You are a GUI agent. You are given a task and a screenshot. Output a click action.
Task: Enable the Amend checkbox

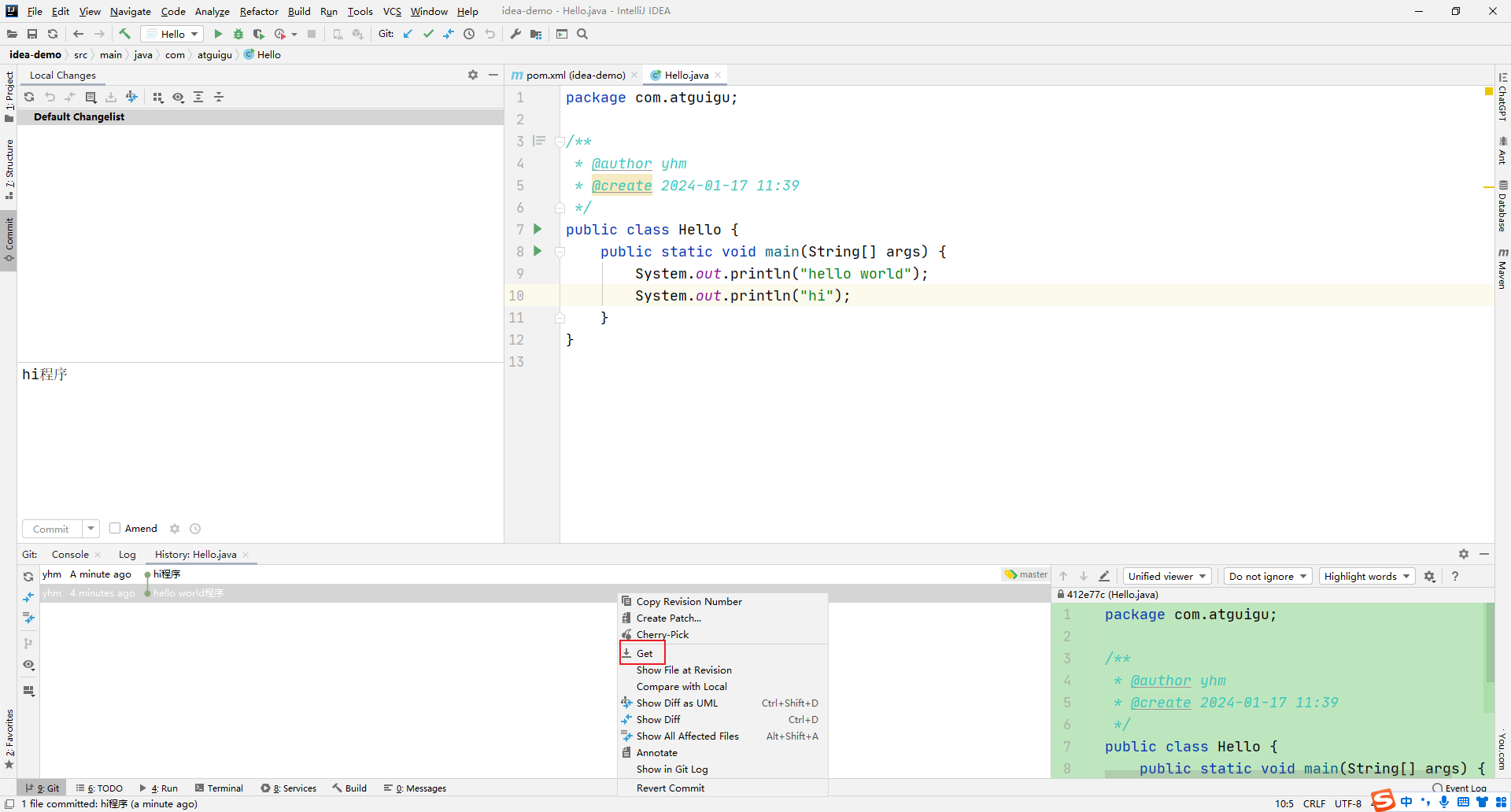pos(115,528)
